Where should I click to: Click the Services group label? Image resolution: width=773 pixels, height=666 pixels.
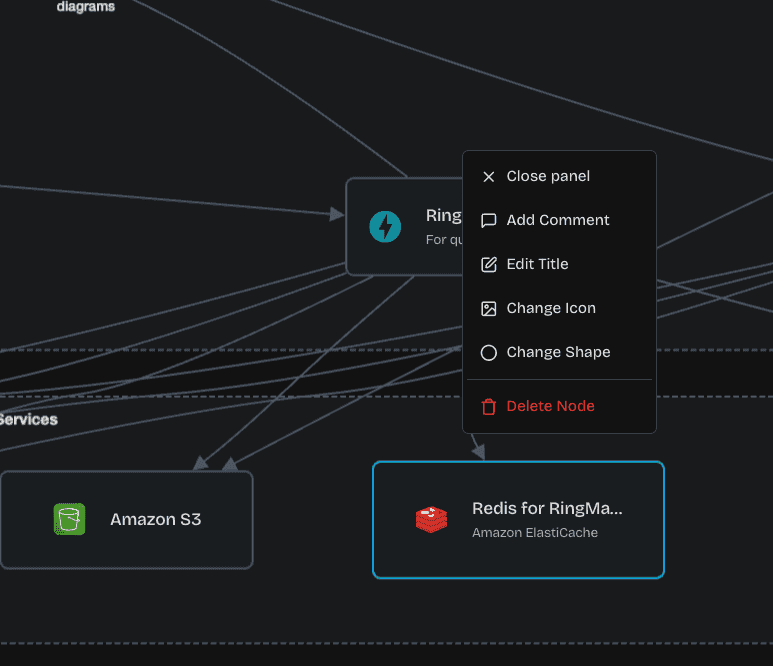(x=28, y=420)
